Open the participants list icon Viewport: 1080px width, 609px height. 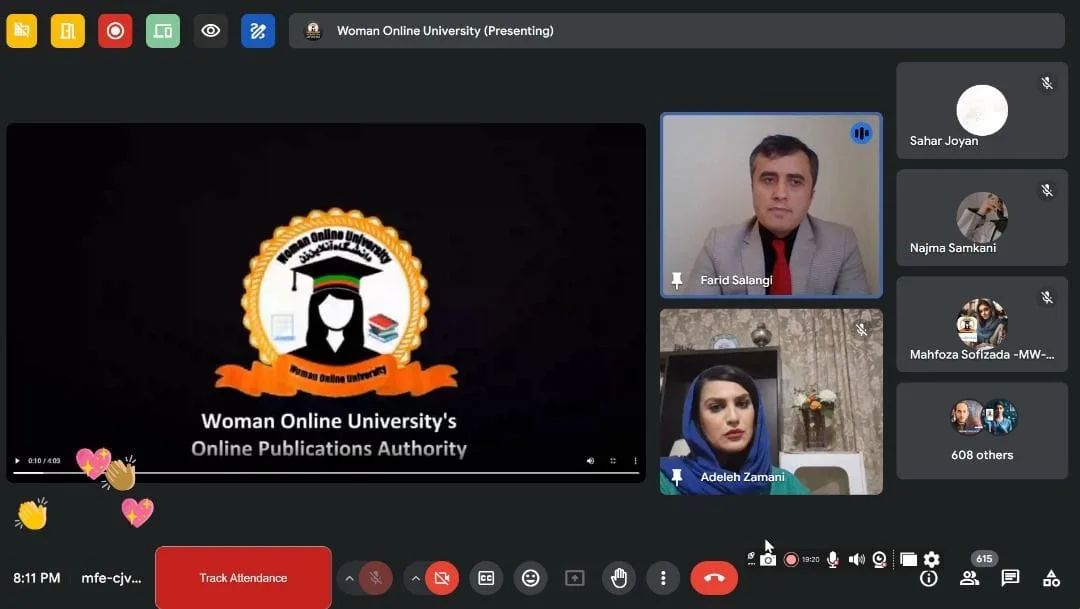pyautogui.click(x=968, y=578)
